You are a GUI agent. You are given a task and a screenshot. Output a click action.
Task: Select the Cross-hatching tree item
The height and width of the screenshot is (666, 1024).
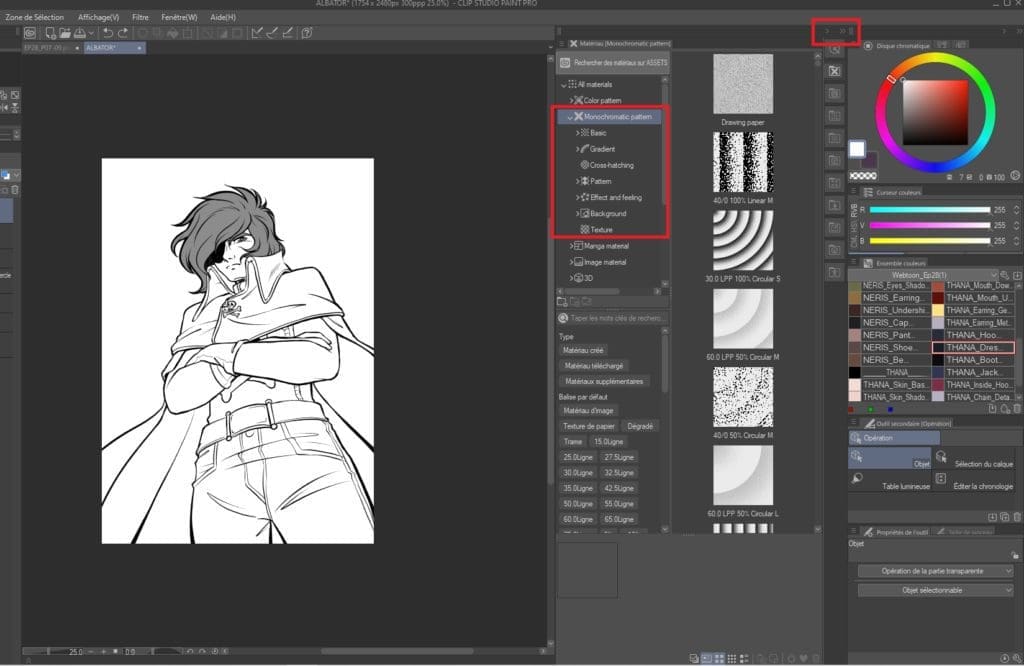tap(611, 165)
